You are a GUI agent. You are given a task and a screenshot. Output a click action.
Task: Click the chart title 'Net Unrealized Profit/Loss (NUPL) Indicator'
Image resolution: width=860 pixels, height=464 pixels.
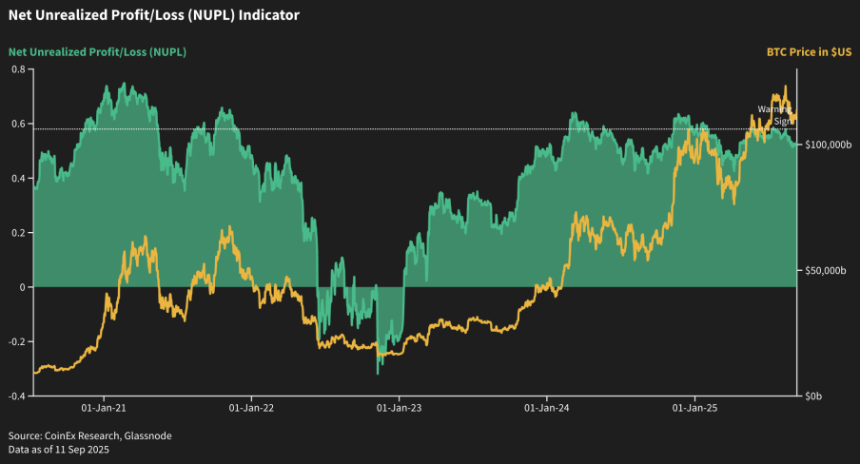(153, 16)
